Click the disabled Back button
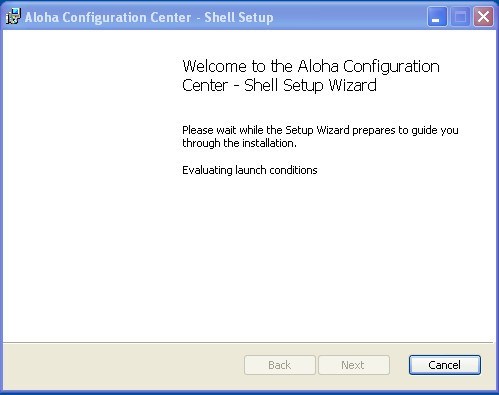Image resolution: width=499 pixels, height=395 pixels. [x=280, y=365]
